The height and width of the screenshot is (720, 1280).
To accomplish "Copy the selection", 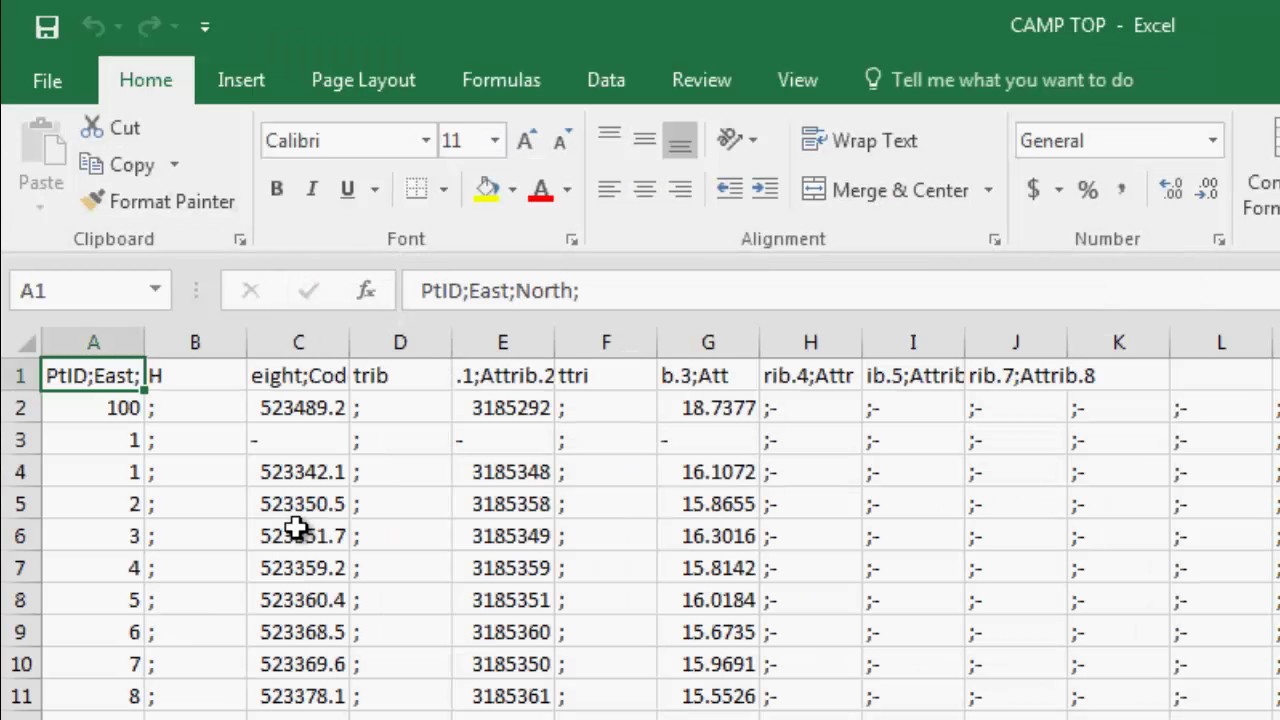I will coord(118,164).
